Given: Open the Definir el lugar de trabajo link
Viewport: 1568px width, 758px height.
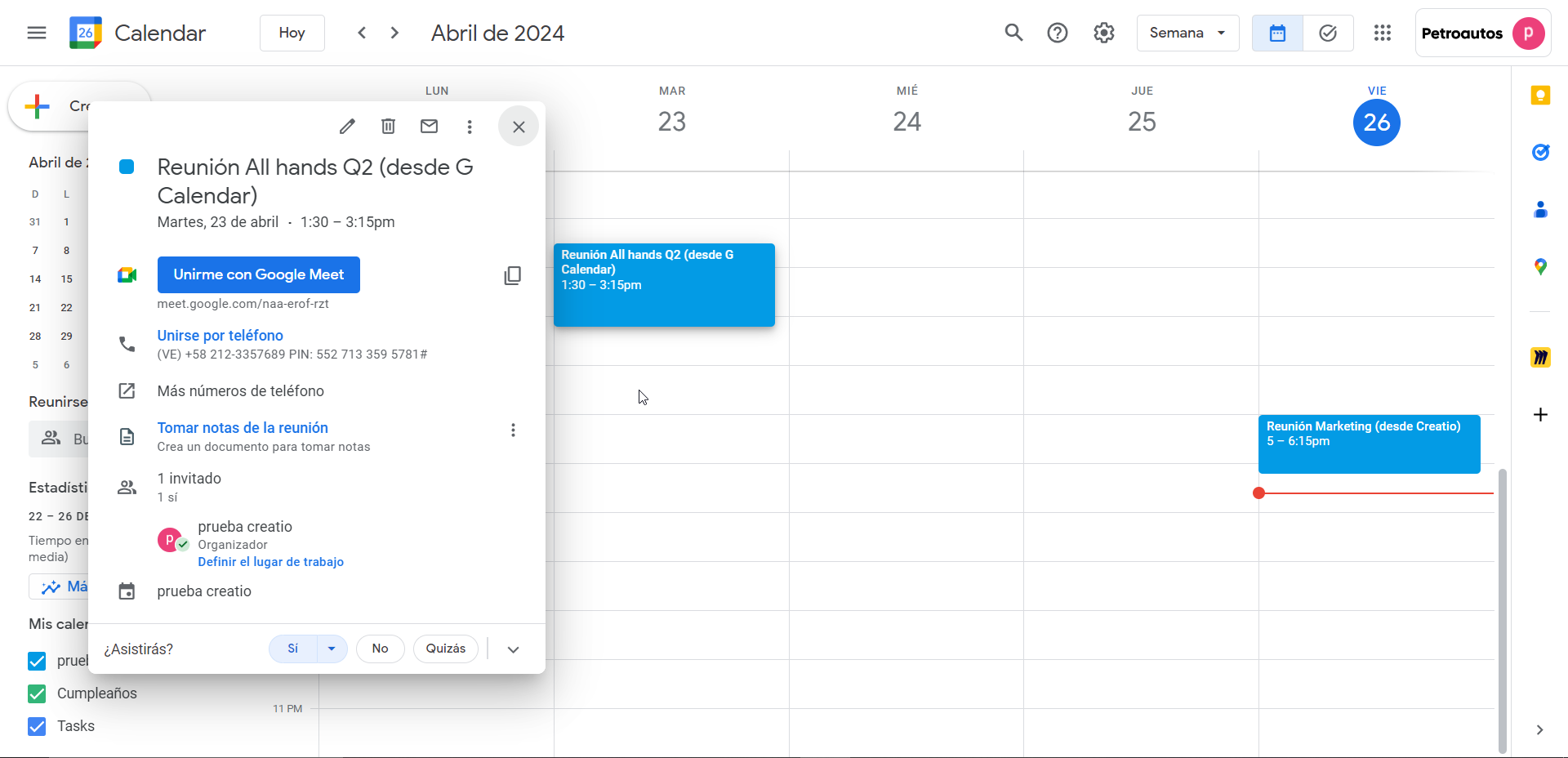Looking at the screenshot, I should (x=270, y=562).
